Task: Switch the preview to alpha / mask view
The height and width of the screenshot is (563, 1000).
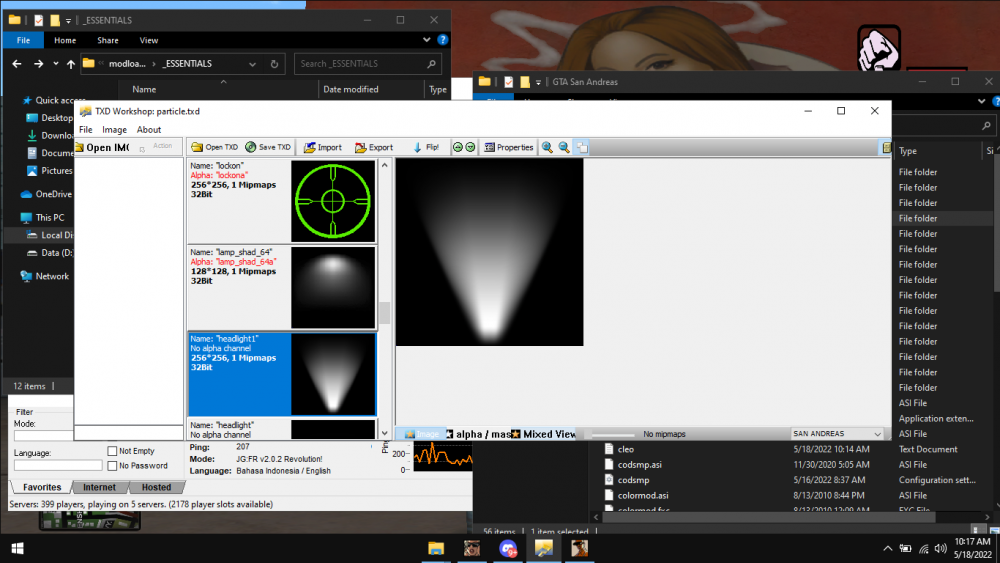Action: click(x=478, y=434)
